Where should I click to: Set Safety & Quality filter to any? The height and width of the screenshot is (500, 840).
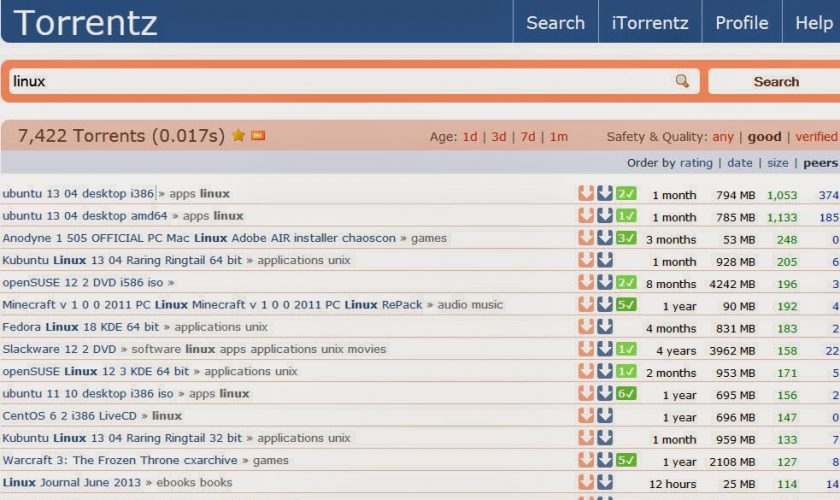coord(722,137)
